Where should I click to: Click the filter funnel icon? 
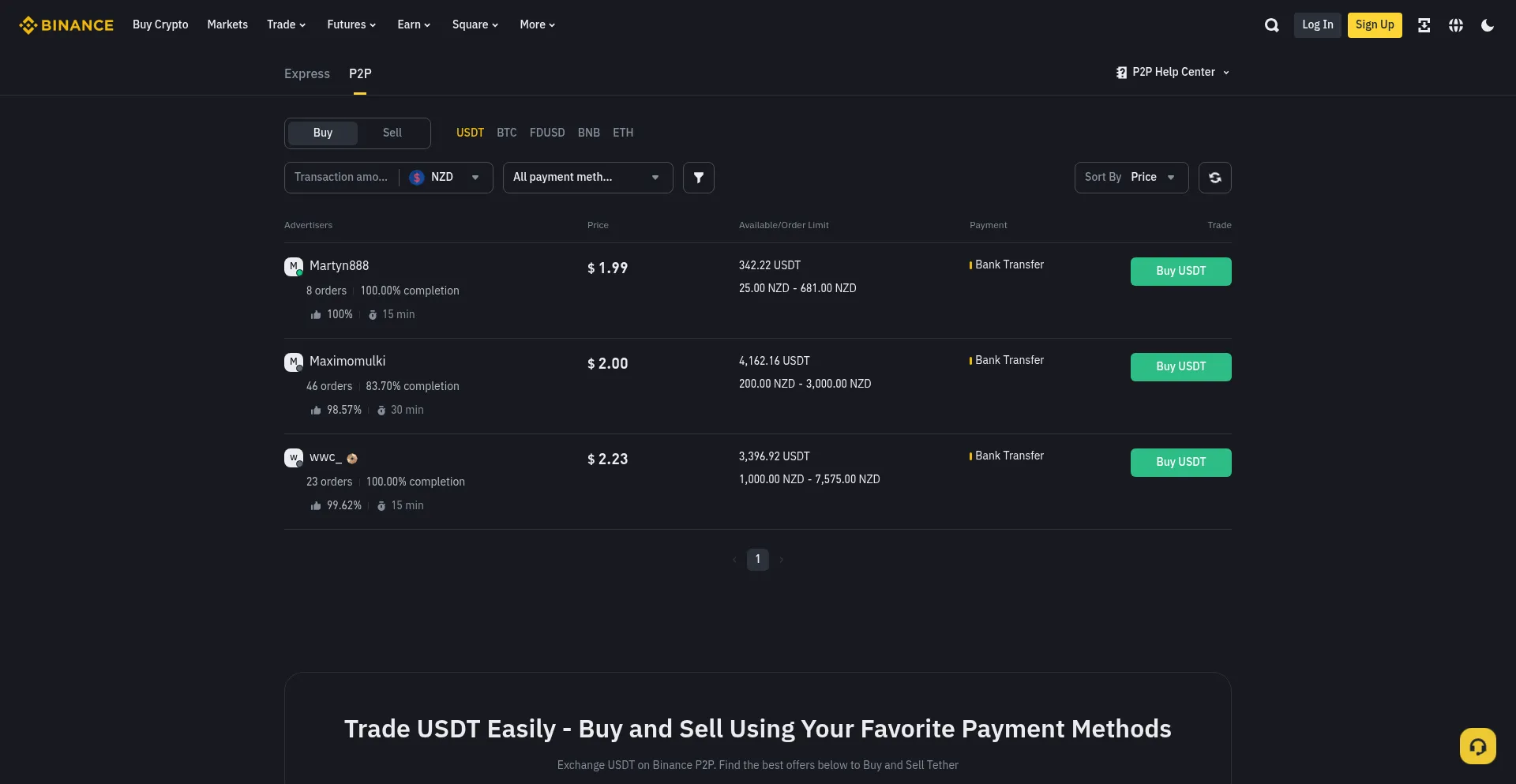click(x=698, y=178)
